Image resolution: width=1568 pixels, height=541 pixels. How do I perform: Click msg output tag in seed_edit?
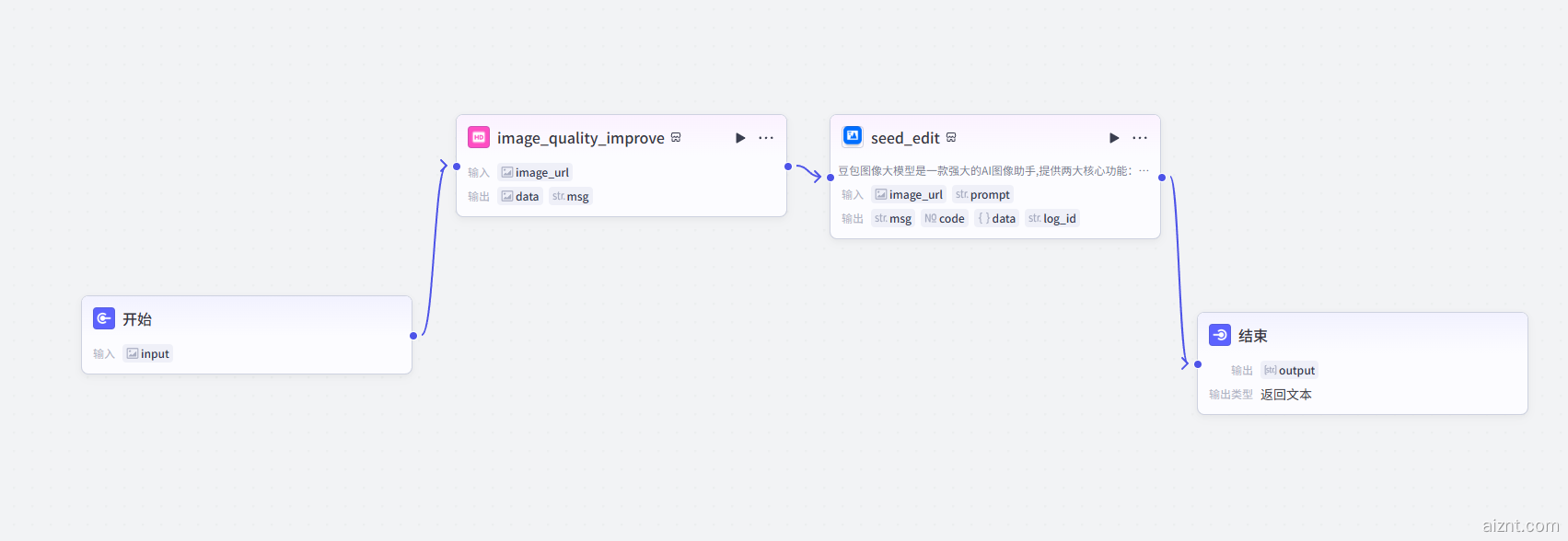893,218
